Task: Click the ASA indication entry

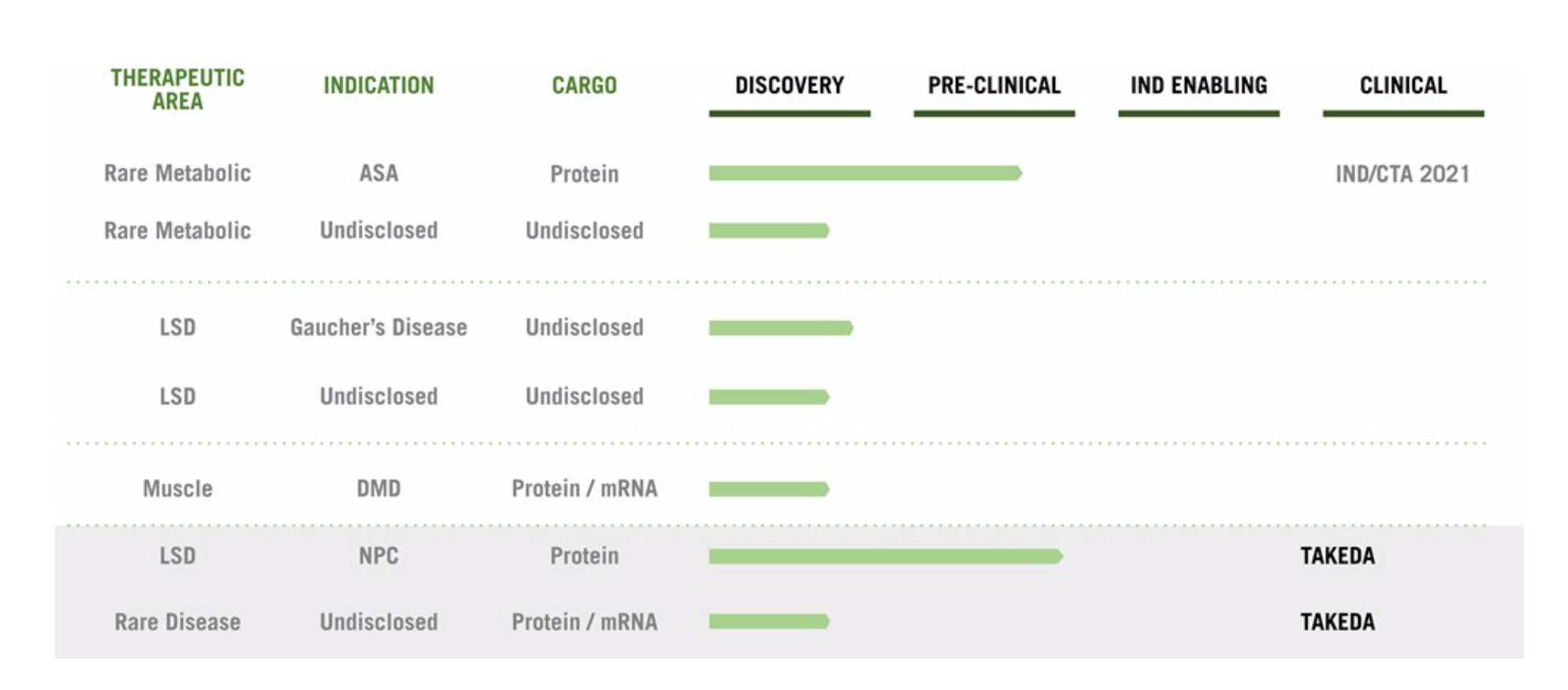Action: tap(379, 173)
